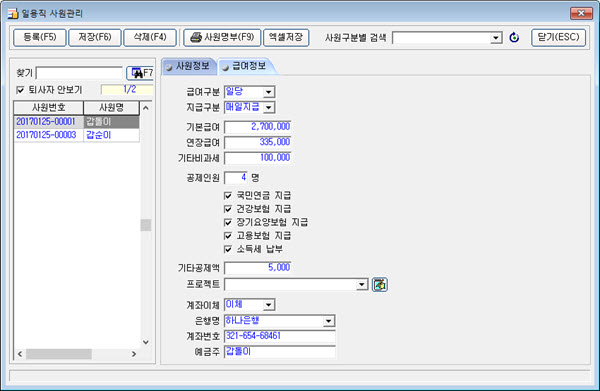Open the 은행명 dropdown
Viewport: 600px width, 391px height.
(x=328, y=321)
